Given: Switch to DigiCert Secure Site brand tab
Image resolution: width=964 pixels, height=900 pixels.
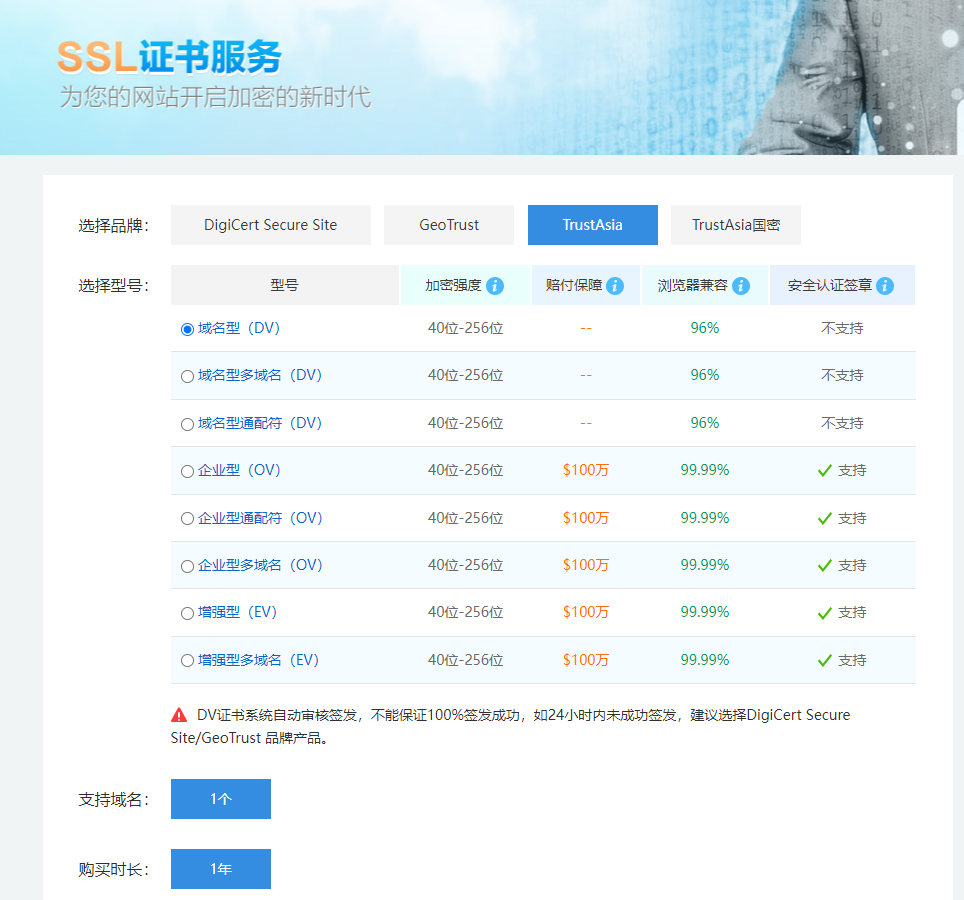Looking at the screenshot, I should [270, 225].
